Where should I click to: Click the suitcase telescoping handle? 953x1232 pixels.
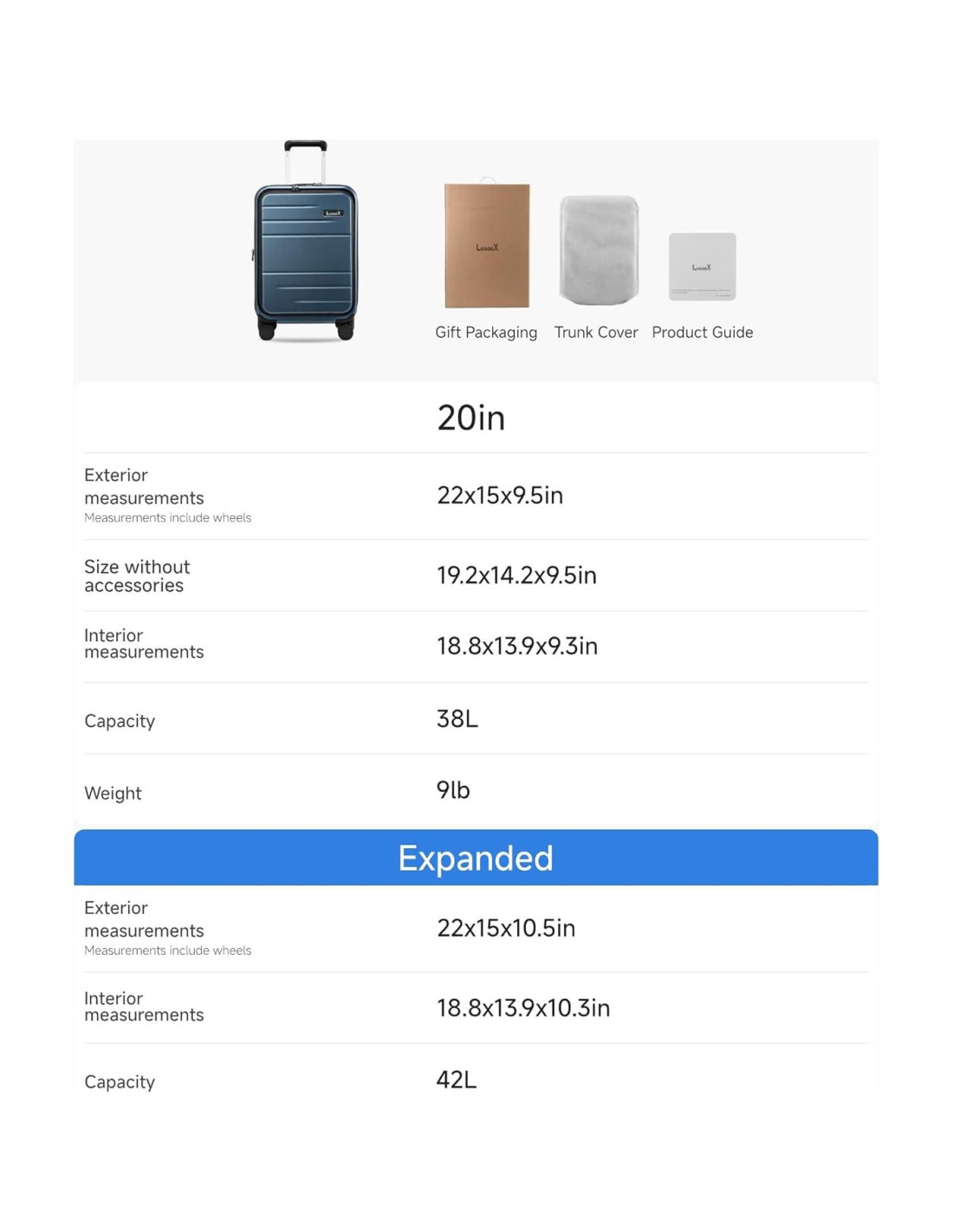[306, 156]
